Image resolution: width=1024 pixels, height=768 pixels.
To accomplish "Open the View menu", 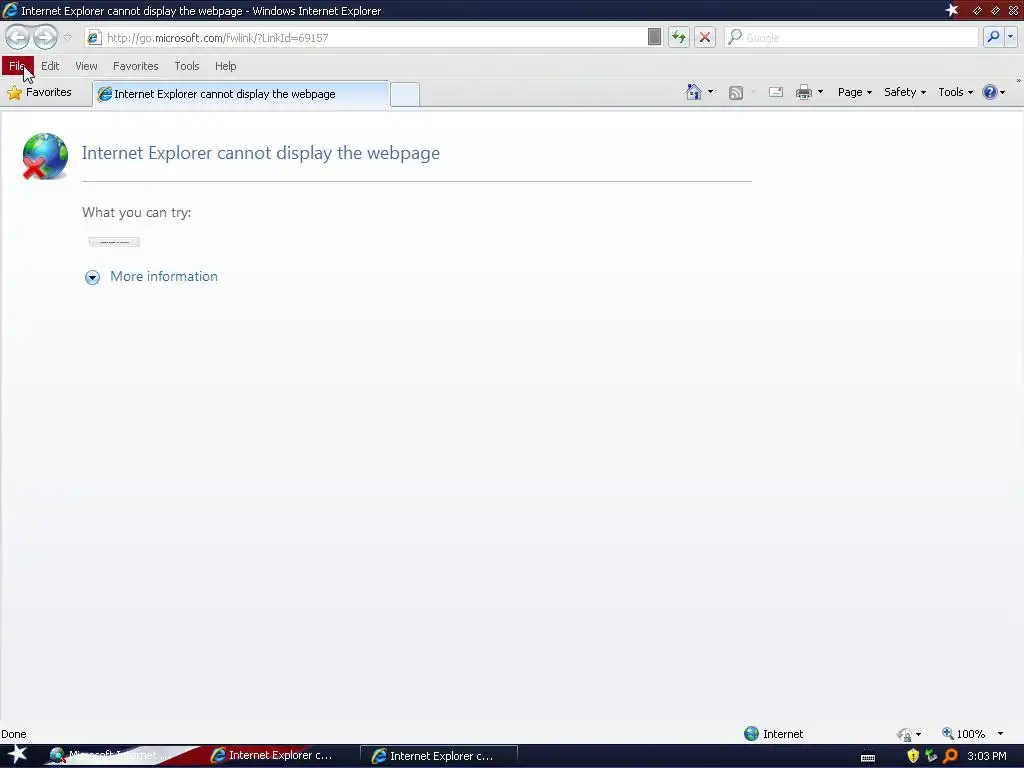I will click(86, 66).
